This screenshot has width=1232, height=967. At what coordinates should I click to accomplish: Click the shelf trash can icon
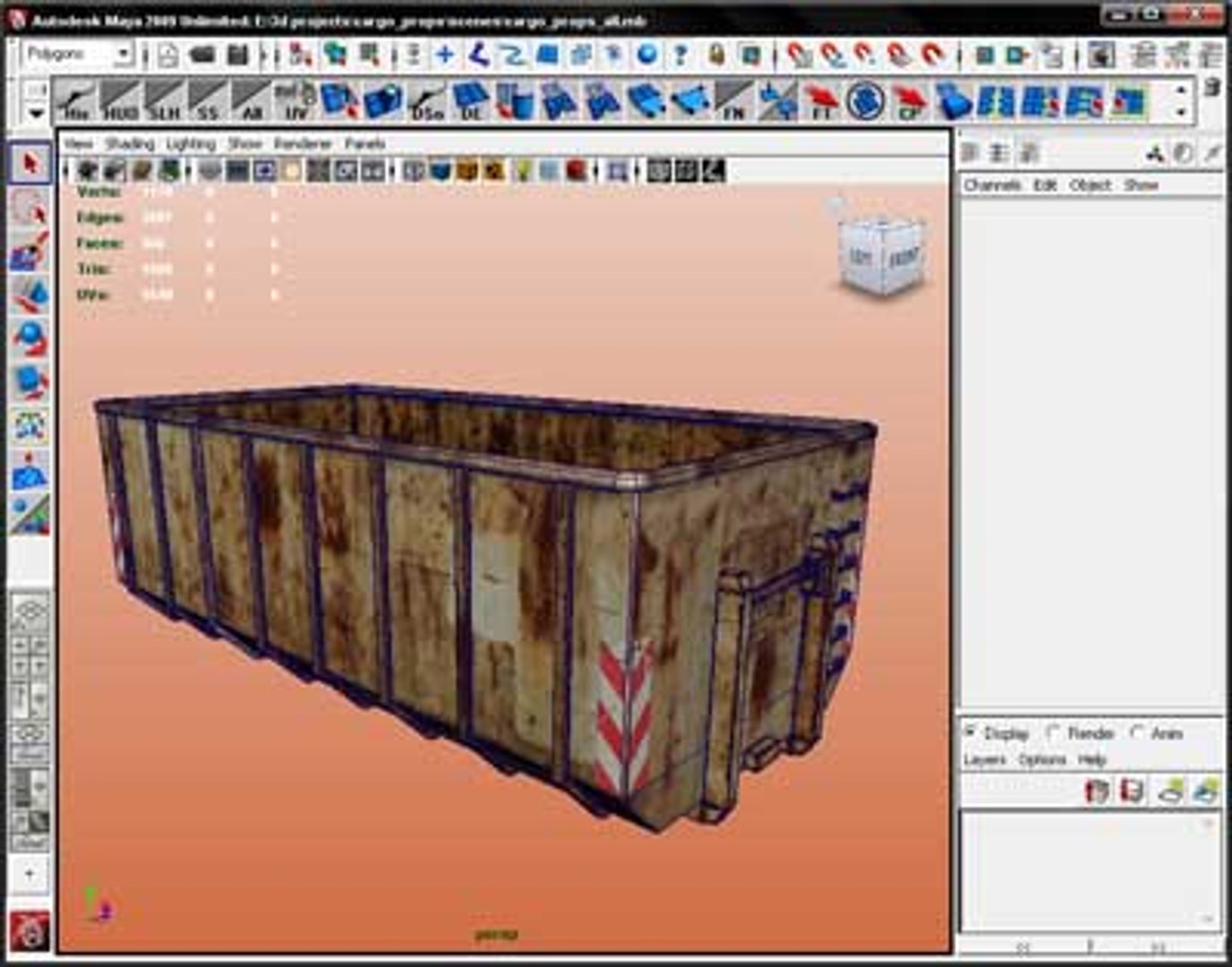(1211, 89)
